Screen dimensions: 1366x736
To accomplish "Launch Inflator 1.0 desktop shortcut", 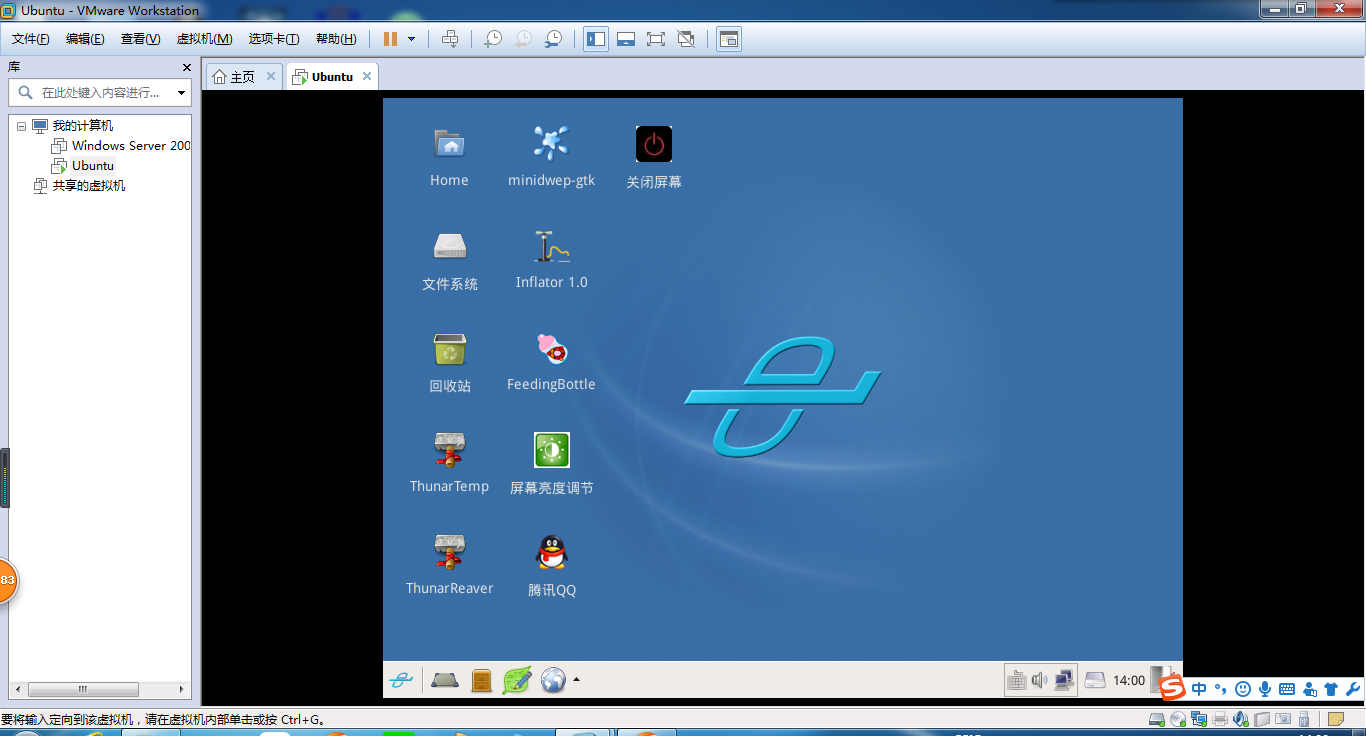I will [x=551, y=247].
